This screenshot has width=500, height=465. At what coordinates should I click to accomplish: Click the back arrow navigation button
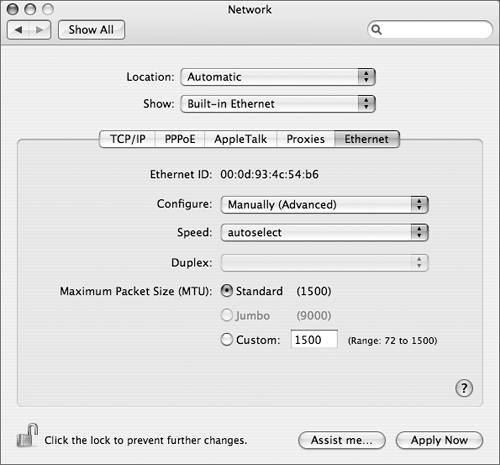click(x=18, y=30)
